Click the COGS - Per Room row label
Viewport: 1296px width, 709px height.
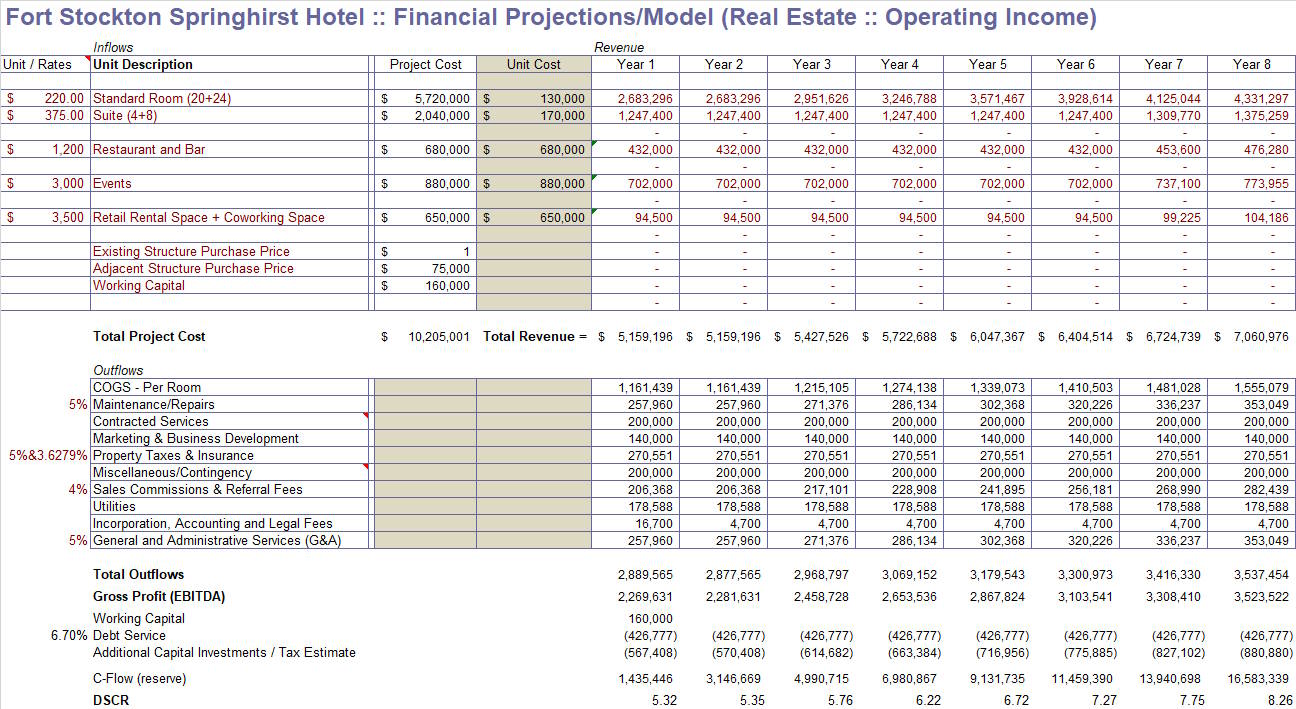[x=147, y=388]
